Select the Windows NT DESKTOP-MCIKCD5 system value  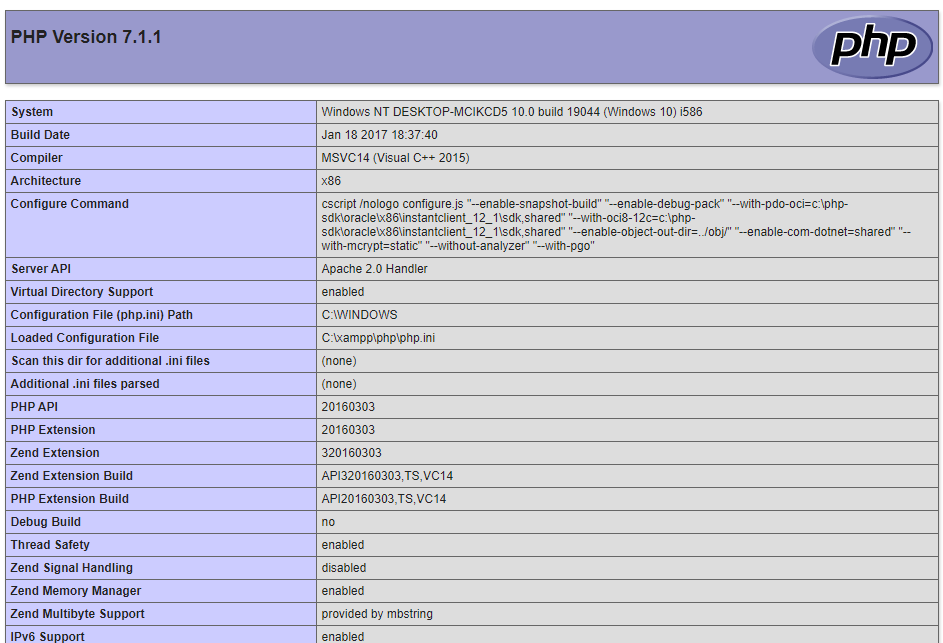(x=511, y=112)
